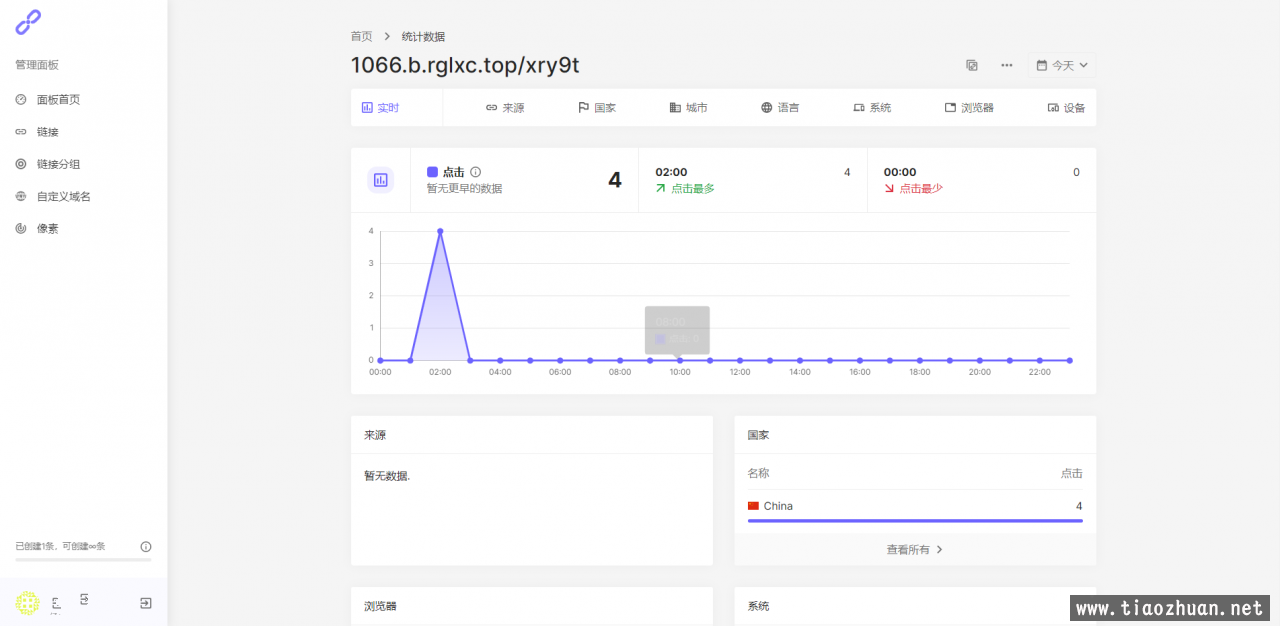Open 自定义域名 in the sidebar
This screenshot has height=626, width=1280.
point(53,196)
